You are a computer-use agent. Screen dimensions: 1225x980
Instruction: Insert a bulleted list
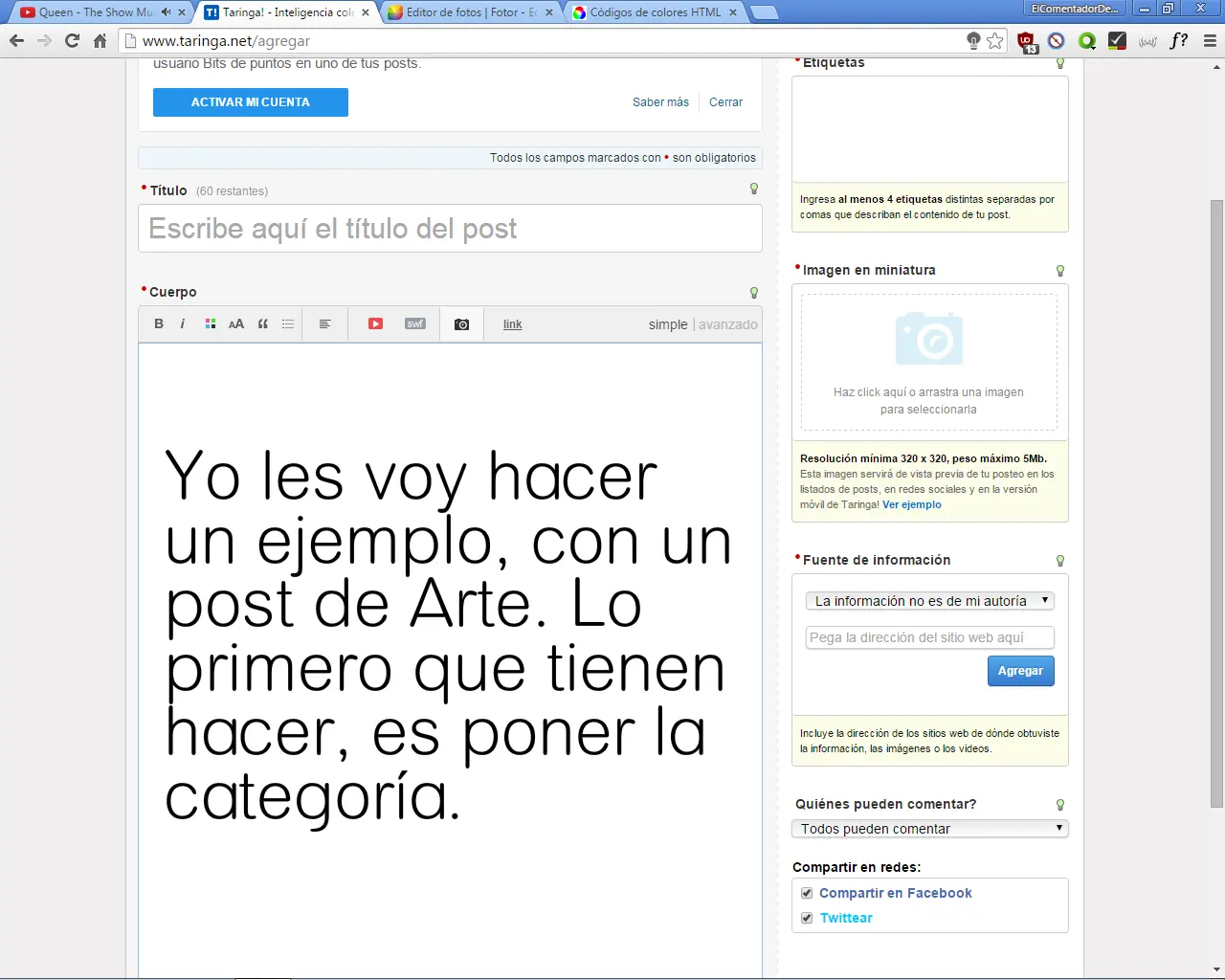tap(288, 324)
